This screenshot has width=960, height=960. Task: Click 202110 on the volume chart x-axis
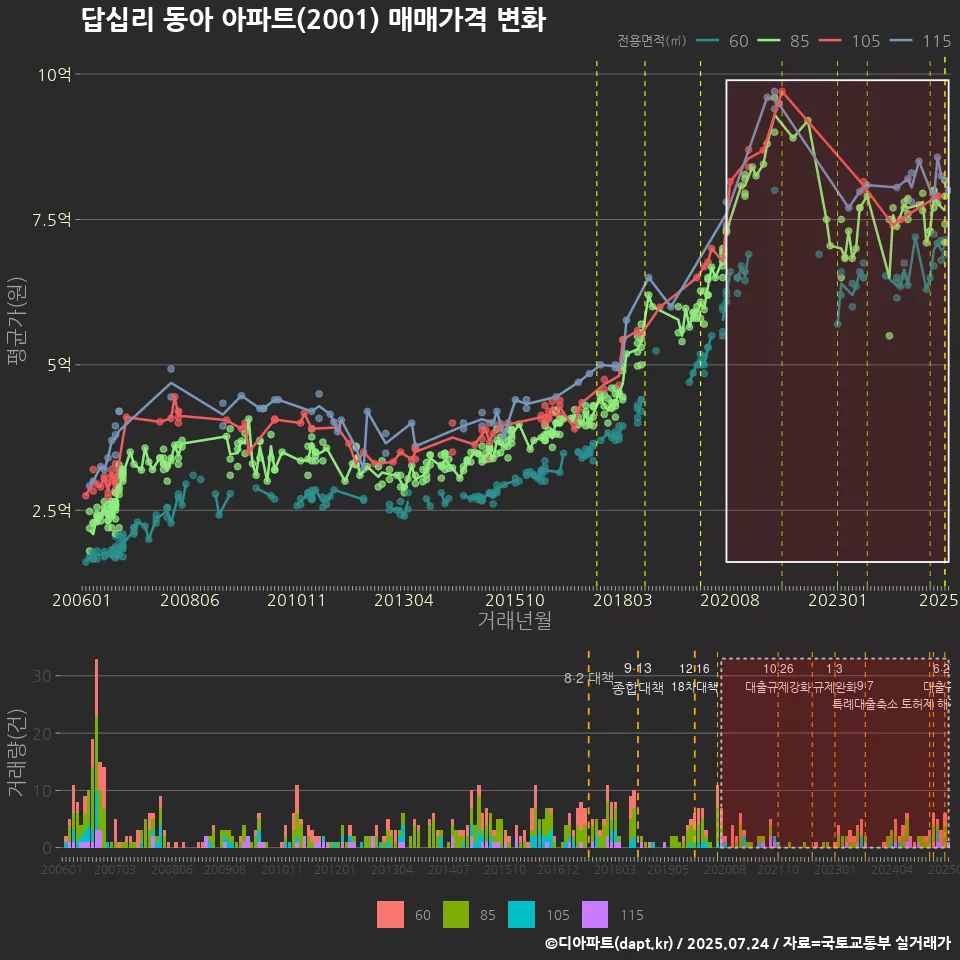(x=778, y=869)
